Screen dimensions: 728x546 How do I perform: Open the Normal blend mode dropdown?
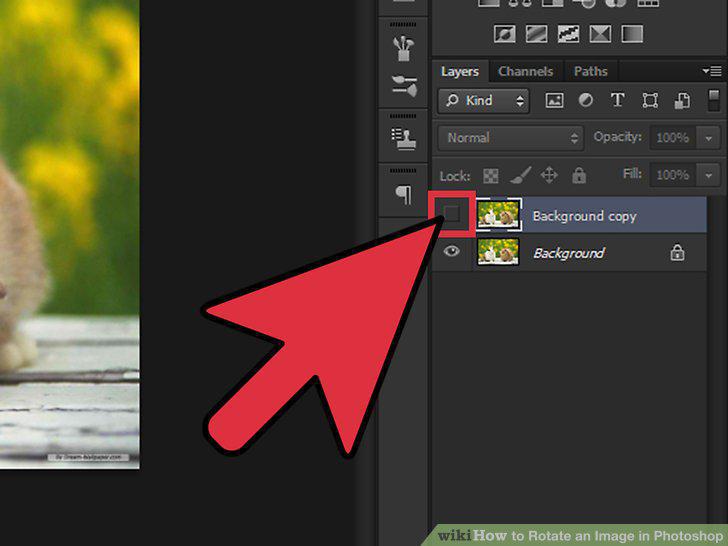pyautogui.click(x=510, y=137)
